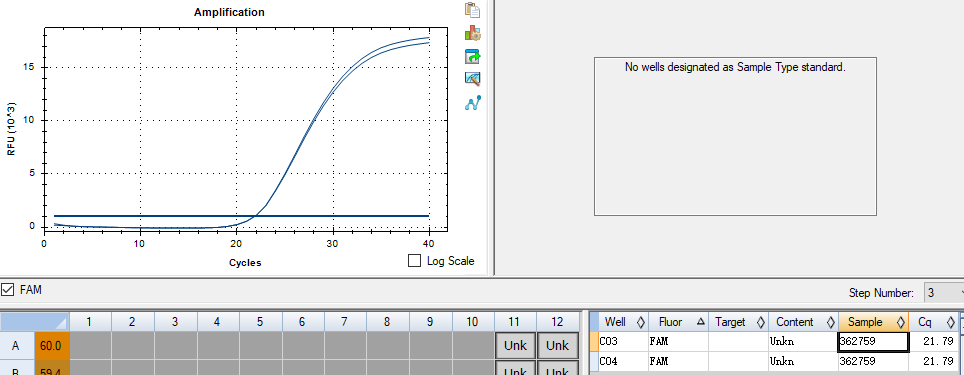Click the Amplification chart title

[x=229, y=12]
